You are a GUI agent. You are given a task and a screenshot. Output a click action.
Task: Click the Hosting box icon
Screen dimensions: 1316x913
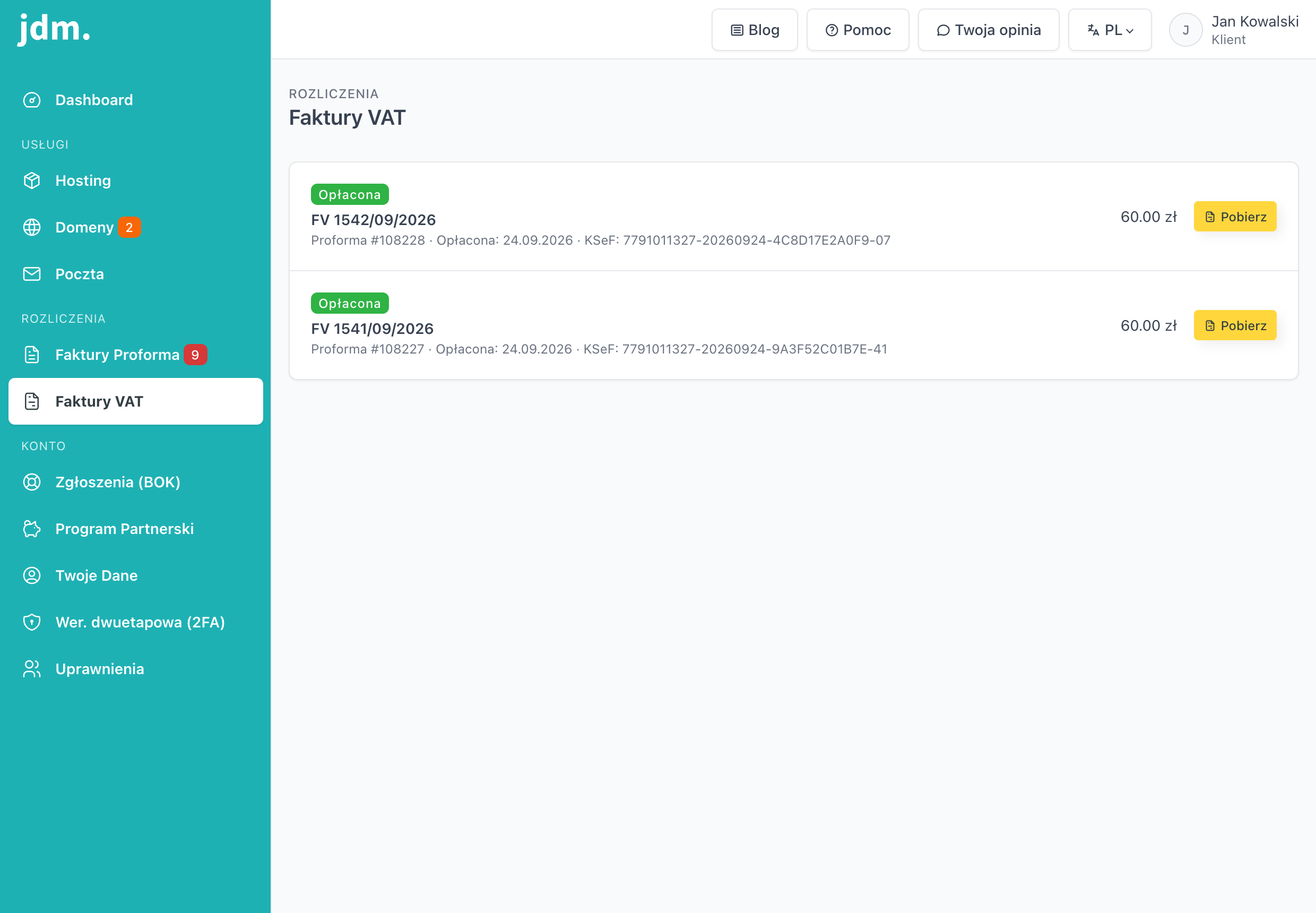tap(32, 181)
